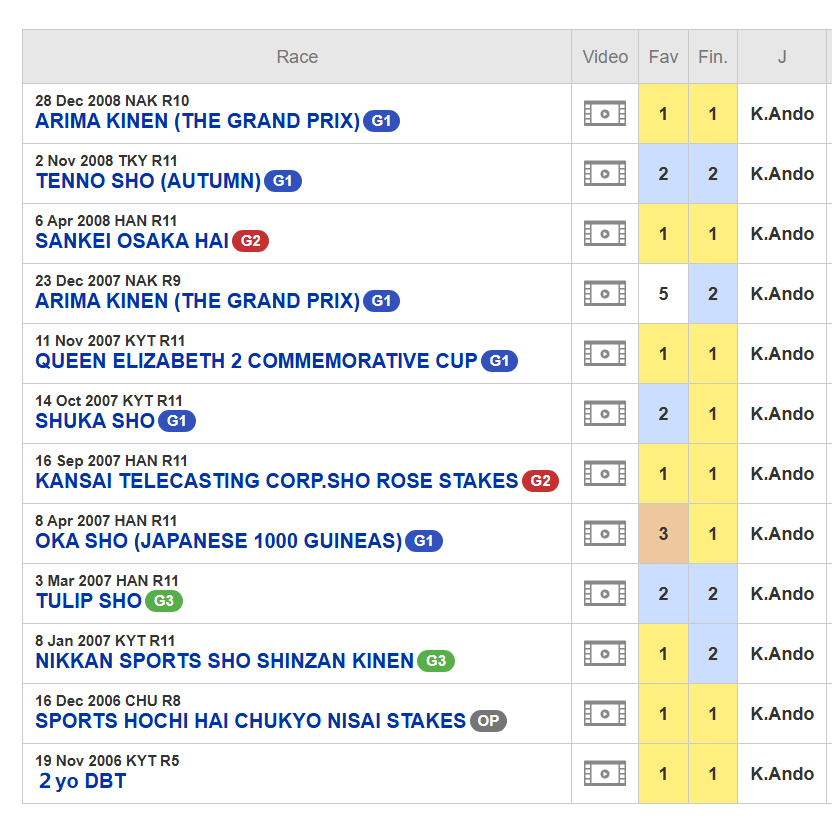Image resolution: width=832 pixels, height=822 pixels.
Task: Play video for Queen Elizabeth 2 Commemorative Cup
Action: coord(604,353)
